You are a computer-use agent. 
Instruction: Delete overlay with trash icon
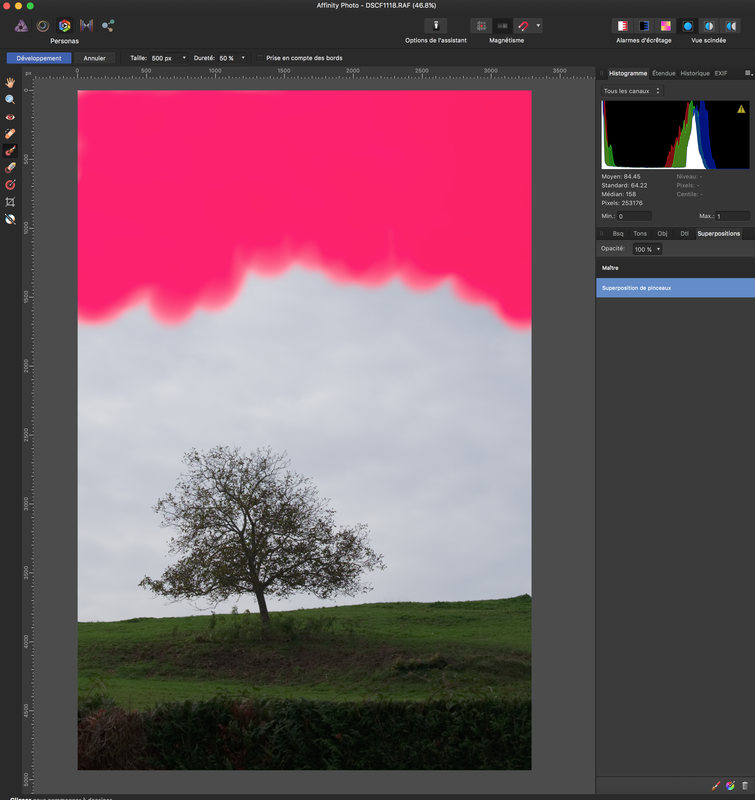coord(745,786)
